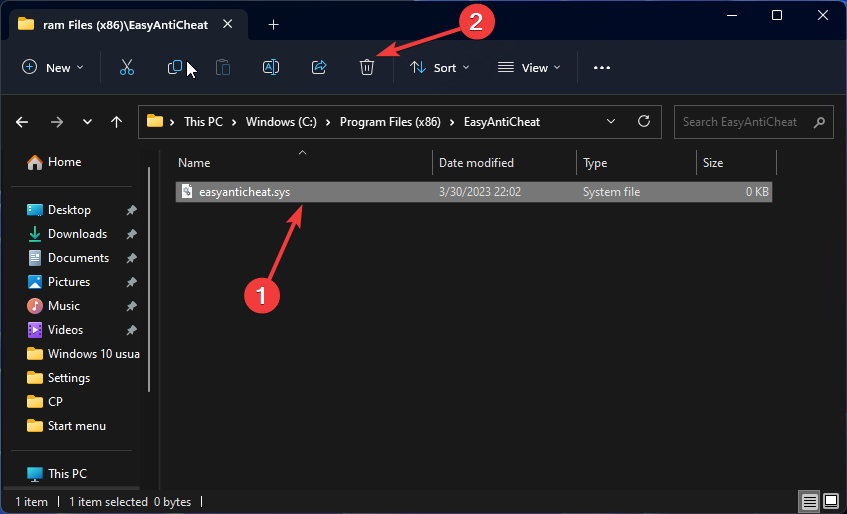Click the Rename icon in toolbar
Image resolution: width=847 pixels, height=514 pixels.
pos(271,67)
